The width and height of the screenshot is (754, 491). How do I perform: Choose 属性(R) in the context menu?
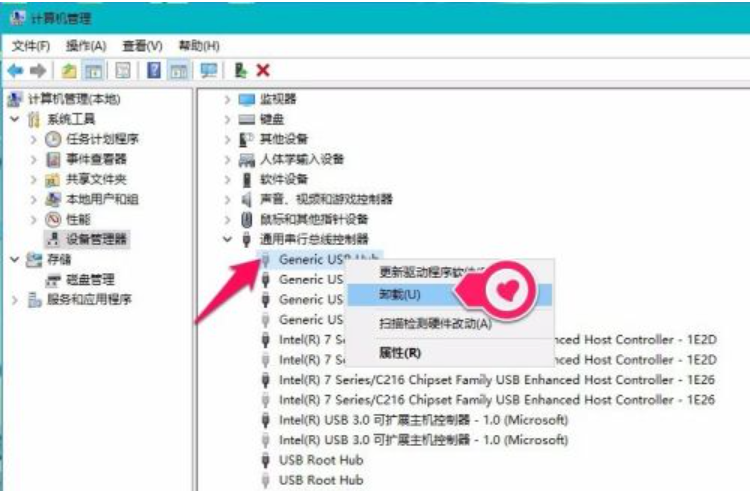pyautogui.click(x=400, y=353)
